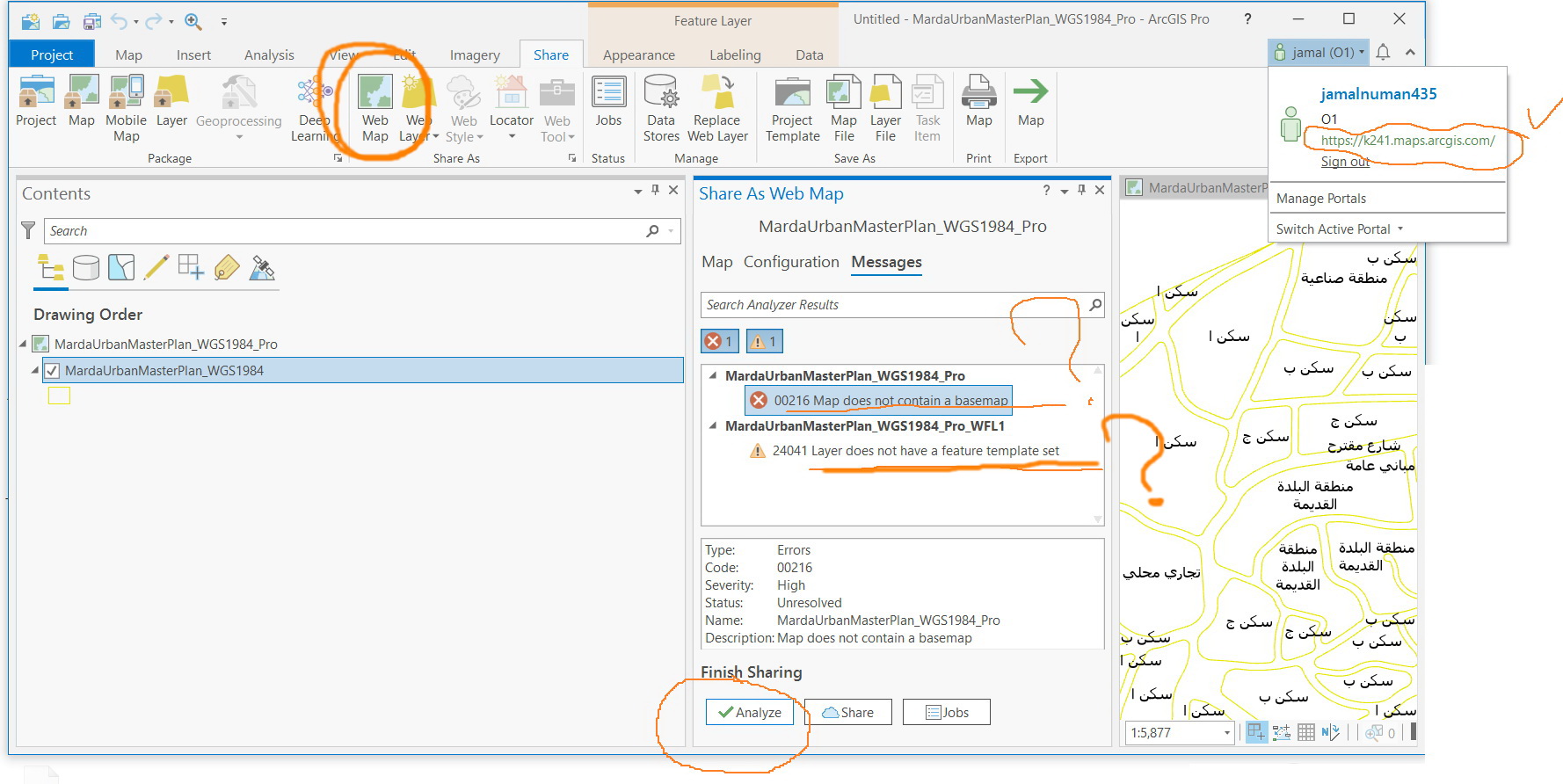The height and width of the screenshot is (784, 1563).
Task: Save as Layer File
Action: tap(885, 108)
